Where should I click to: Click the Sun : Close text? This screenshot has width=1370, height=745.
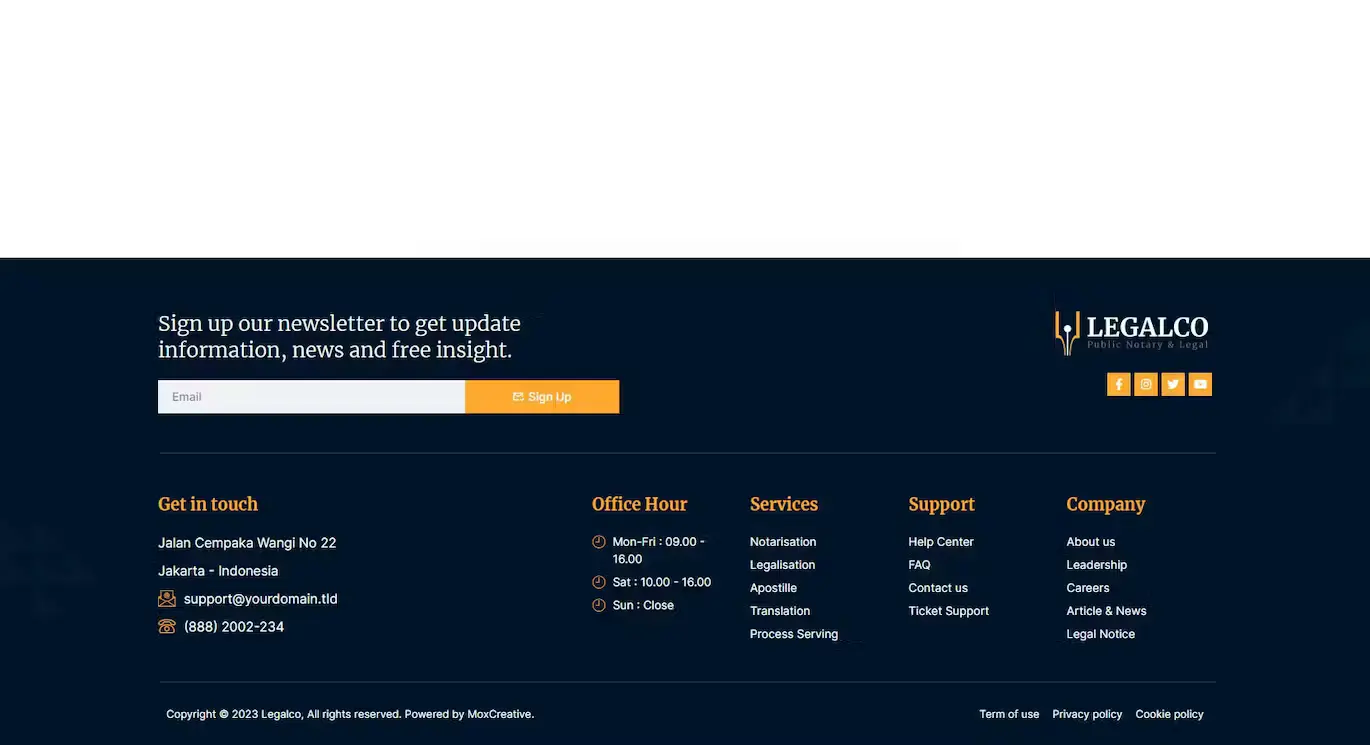point(643,605)
